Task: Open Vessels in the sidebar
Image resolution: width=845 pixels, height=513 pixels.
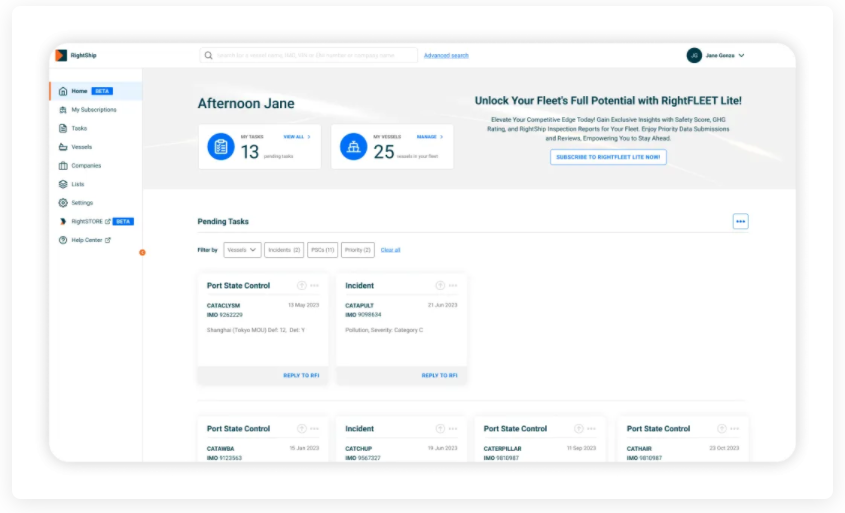Action: point(81,147)
